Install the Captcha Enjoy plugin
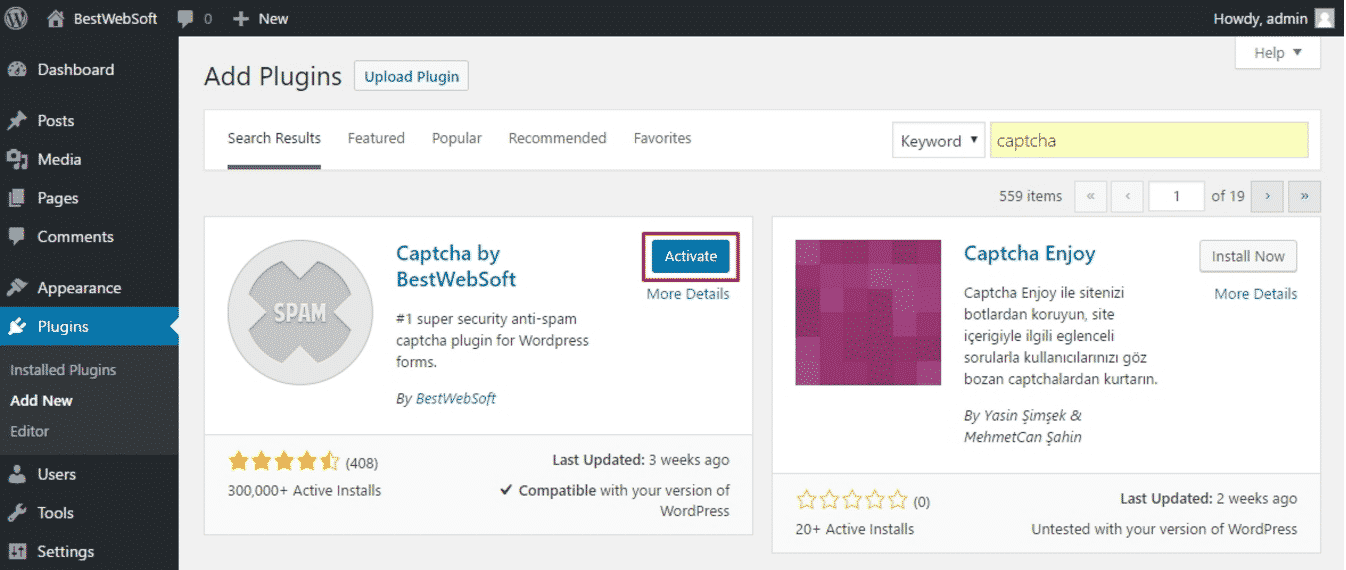The width and height of the screenshot is (1346, 570). click(x=1248, y=257)
